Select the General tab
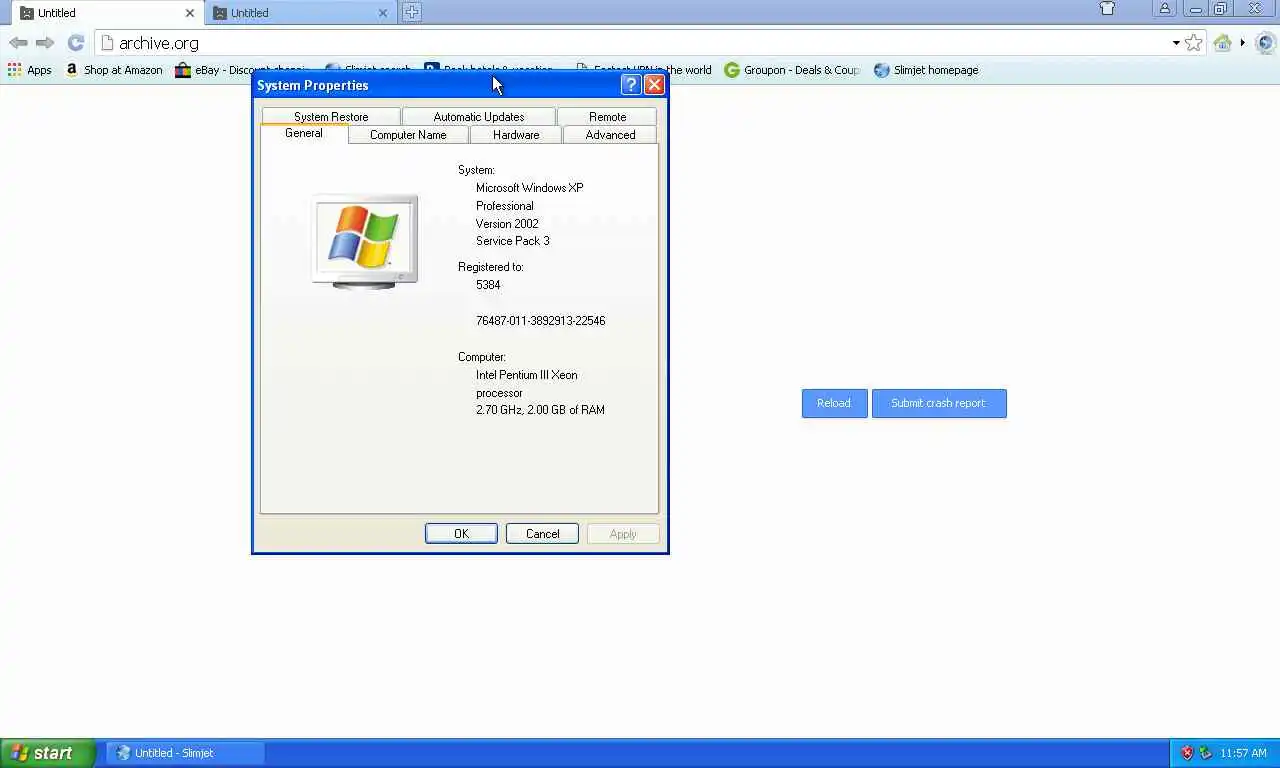 click(x=304, y=133)
